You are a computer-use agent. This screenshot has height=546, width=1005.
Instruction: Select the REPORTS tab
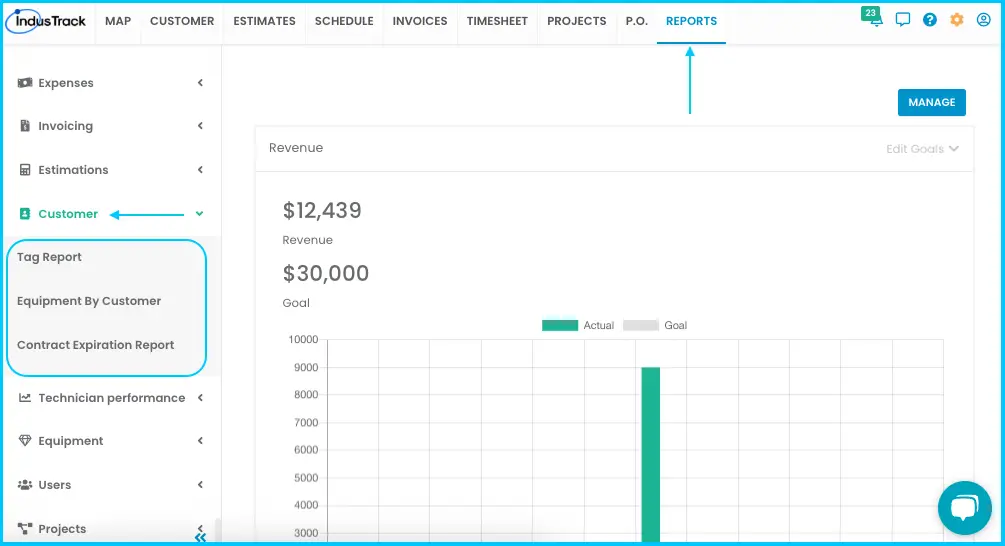point(692,21)
